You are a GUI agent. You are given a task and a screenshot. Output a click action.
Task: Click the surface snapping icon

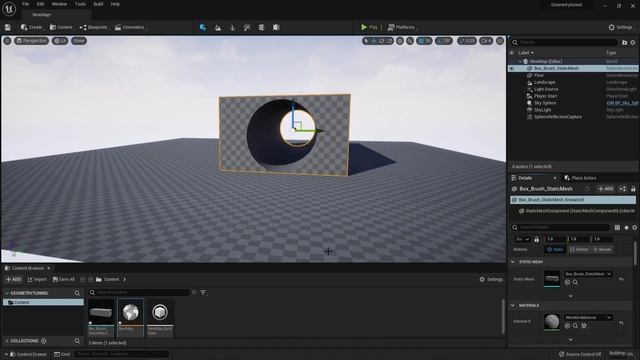(x=410, y=41)
